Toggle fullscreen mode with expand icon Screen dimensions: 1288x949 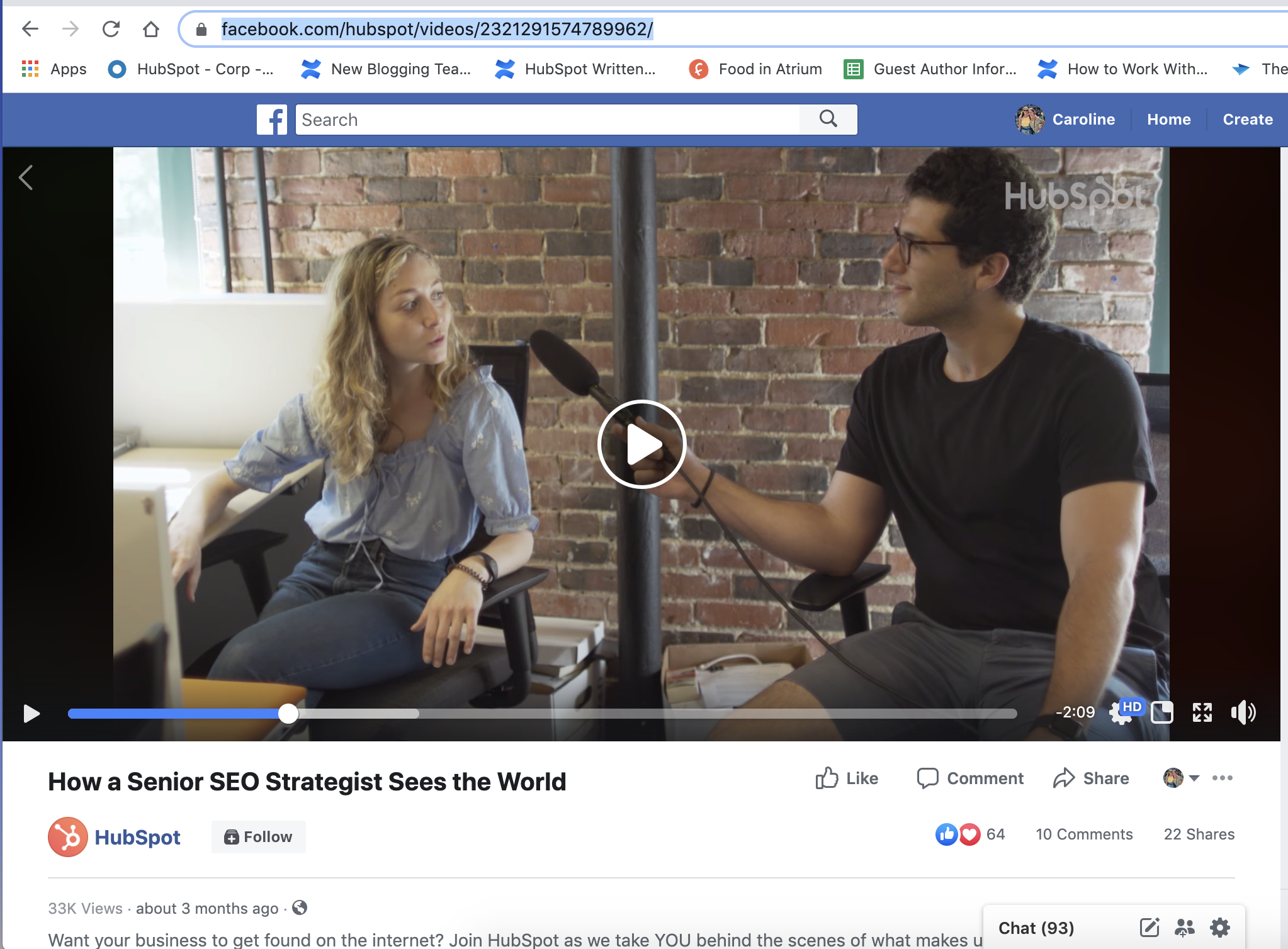(x=1202, y=712)
